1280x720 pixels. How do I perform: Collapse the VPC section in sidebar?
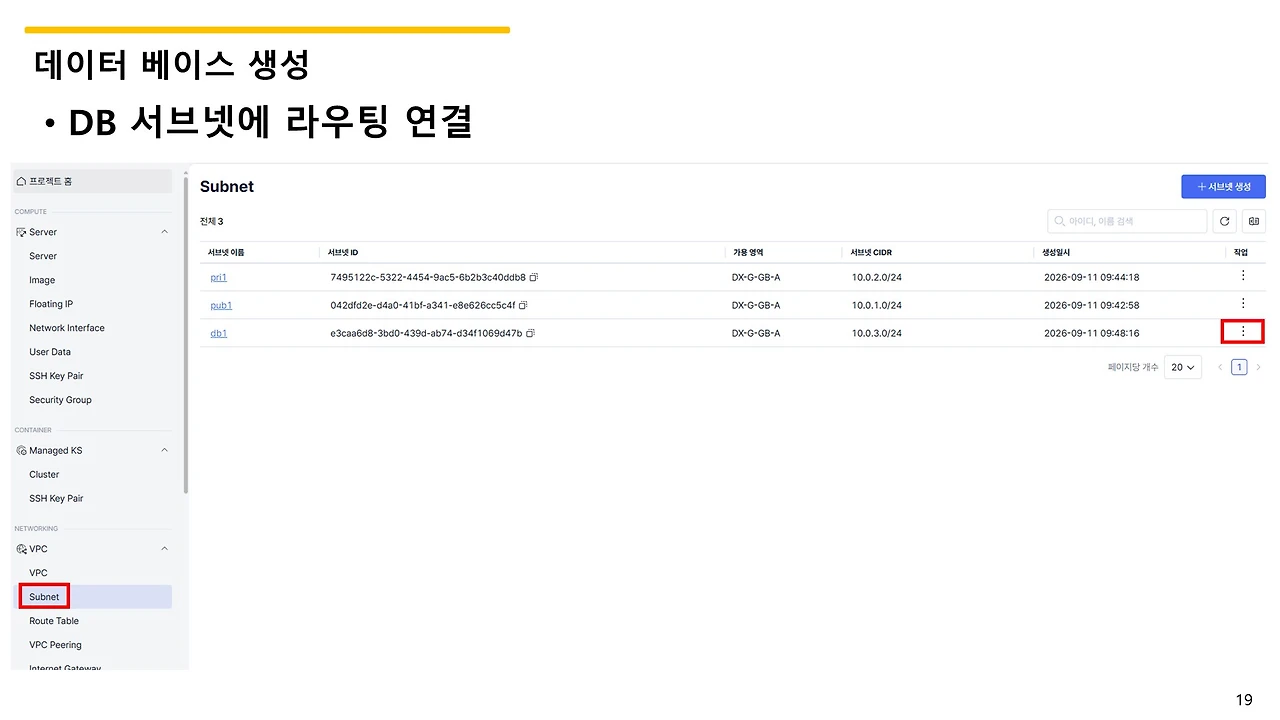pos(165,548)
